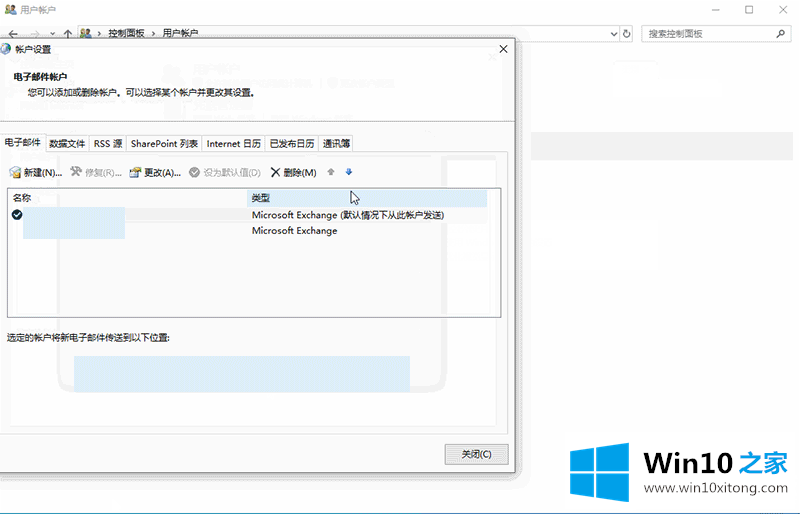
Task: Click the Change (更改) account button
Action: (x=155, y=173)
